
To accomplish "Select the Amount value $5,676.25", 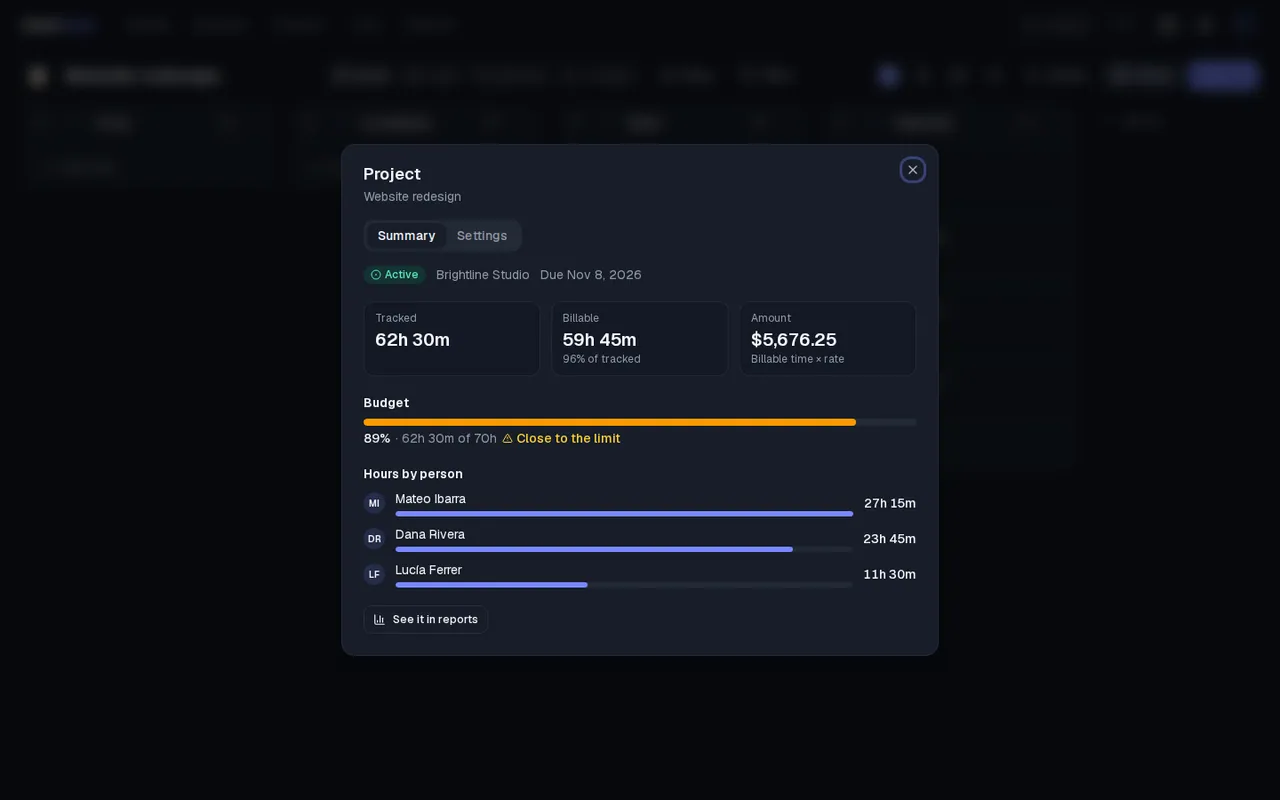I will pos(794,340).
